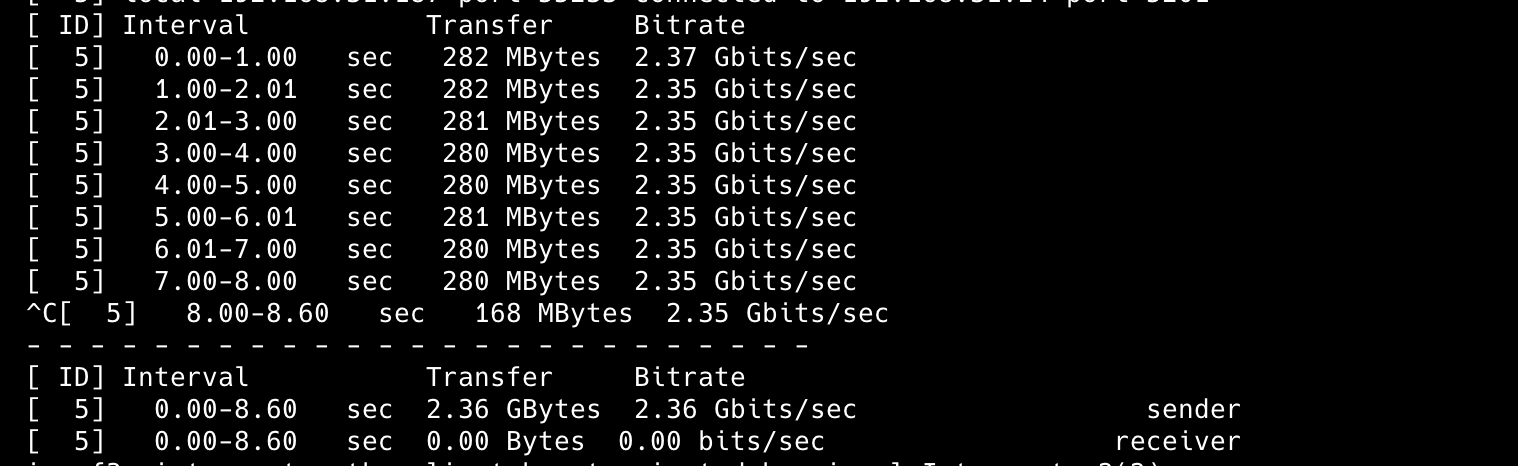The image size is (1518, 466).
Task: Click the Bitrate header in summary section
Action: point(689,377)
